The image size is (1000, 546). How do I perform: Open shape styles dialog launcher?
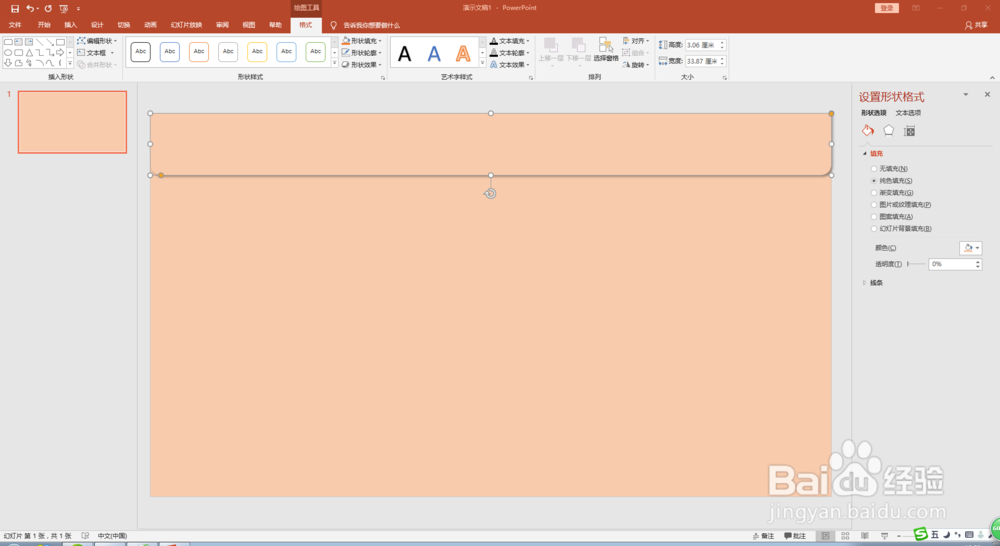click(383, 78)
